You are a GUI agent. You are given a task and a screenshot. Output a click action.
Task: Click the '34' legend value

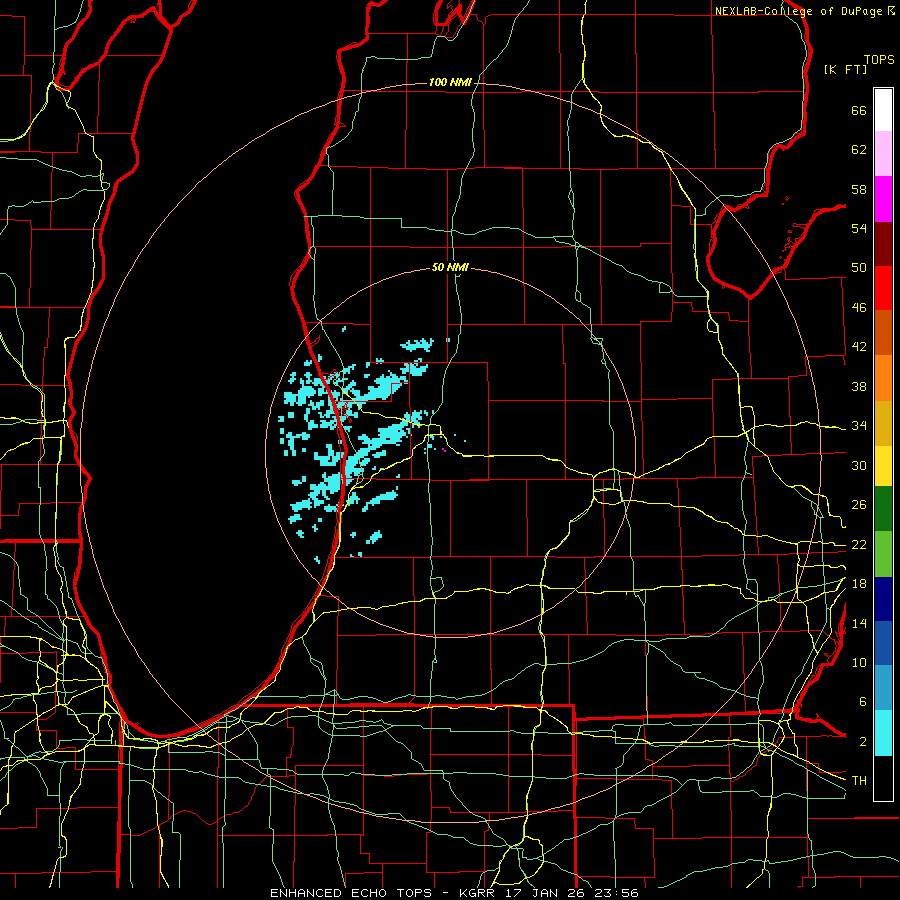coord(859,426)
